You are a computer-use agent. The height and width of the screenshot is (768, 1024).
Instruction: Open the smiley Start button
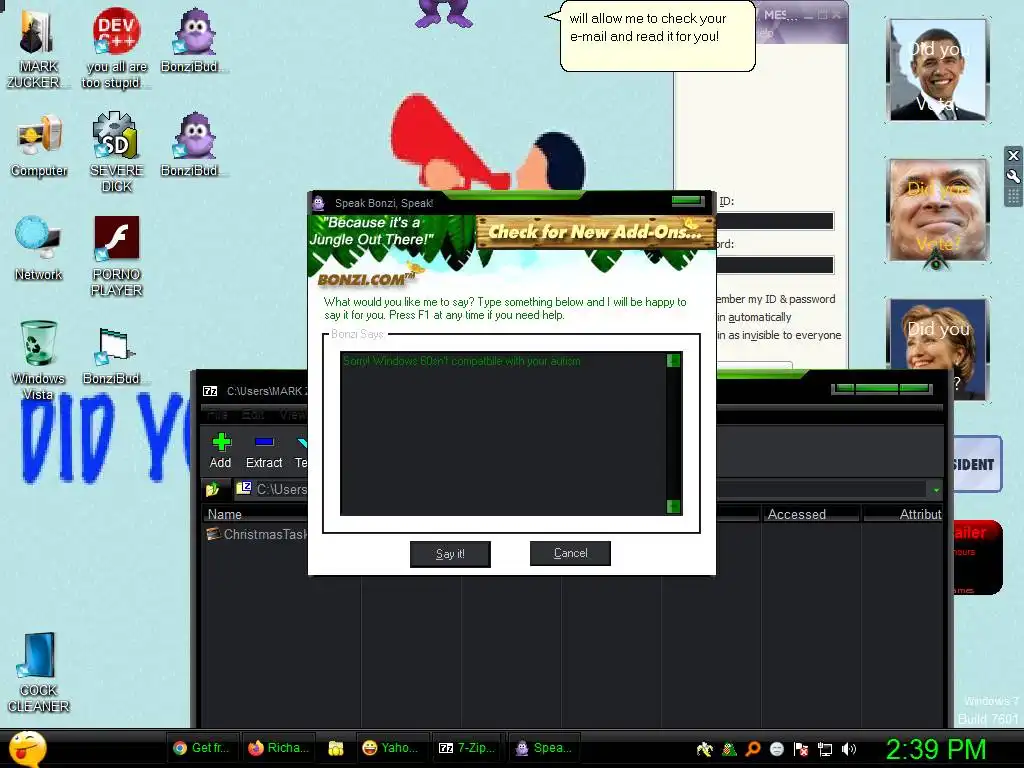point(27,749)
